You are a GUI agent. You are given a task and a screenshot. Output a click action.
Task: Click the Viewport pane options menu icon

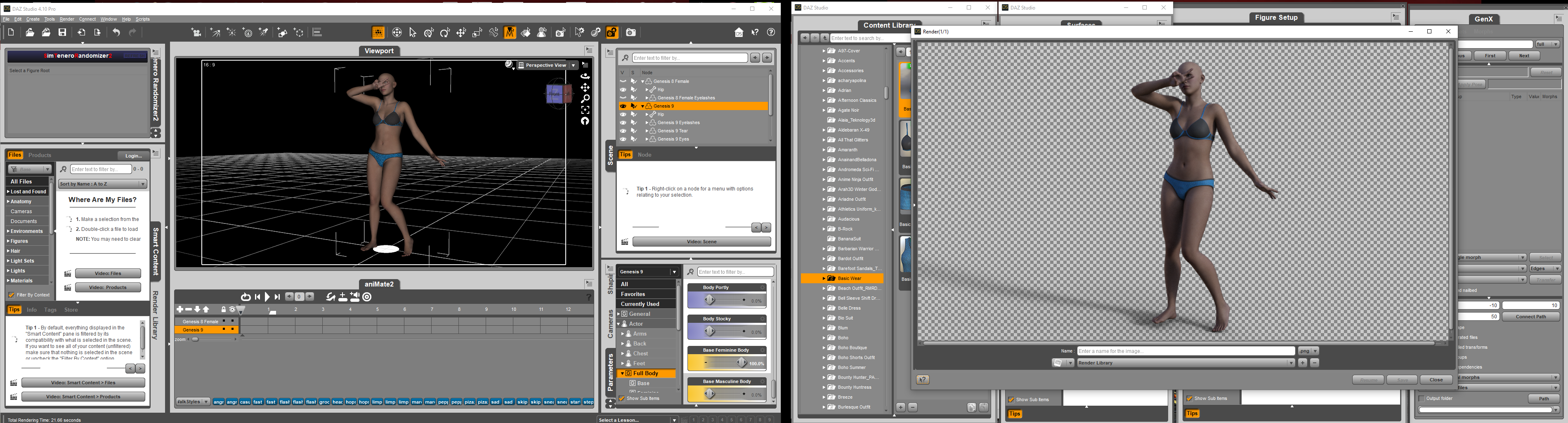coord(589,50)
